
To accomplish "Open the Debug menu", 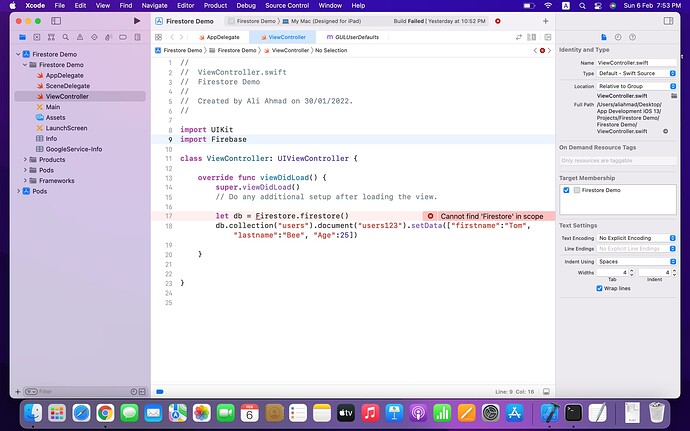I will (x=246, y=6).
